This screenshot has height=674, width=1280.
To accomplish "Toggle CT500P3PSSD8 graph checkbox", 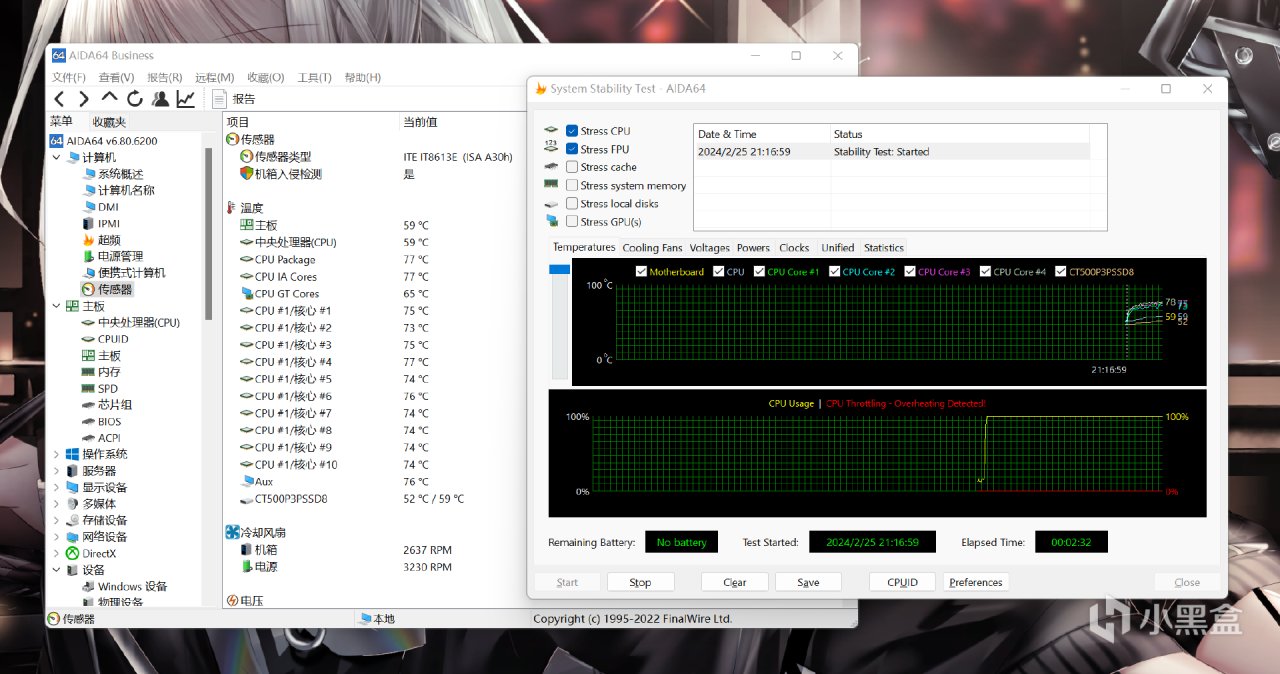I will [x=1060, y=271].
